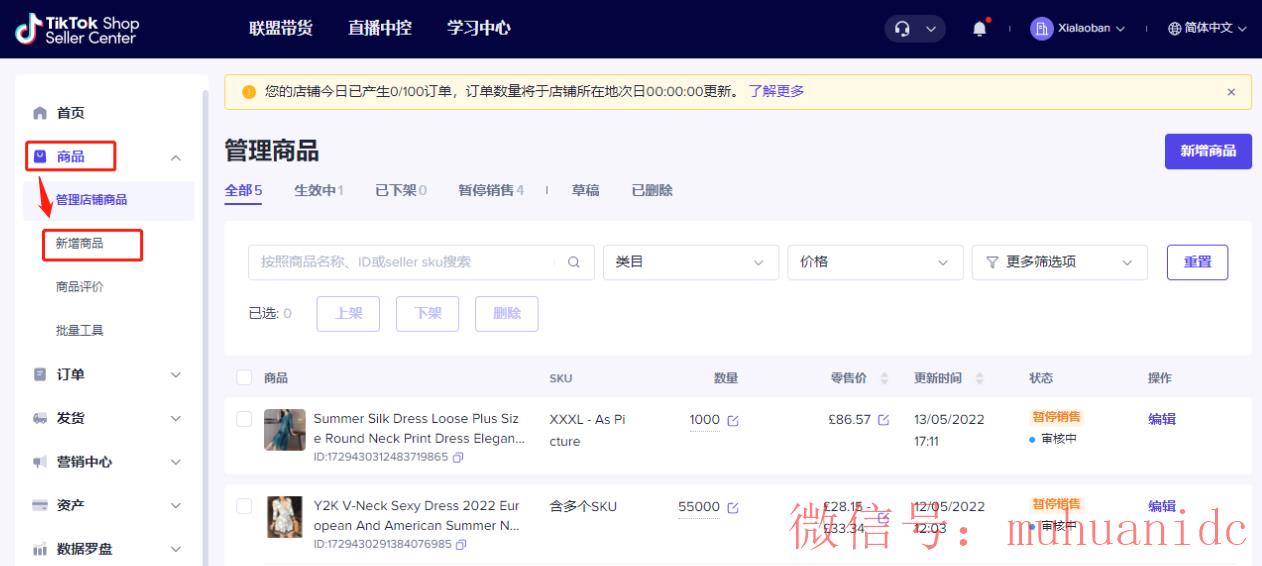Click the TikTok Shop Seller Center logo
Screen dimensions: 1262x566
(x=77, y=29)
